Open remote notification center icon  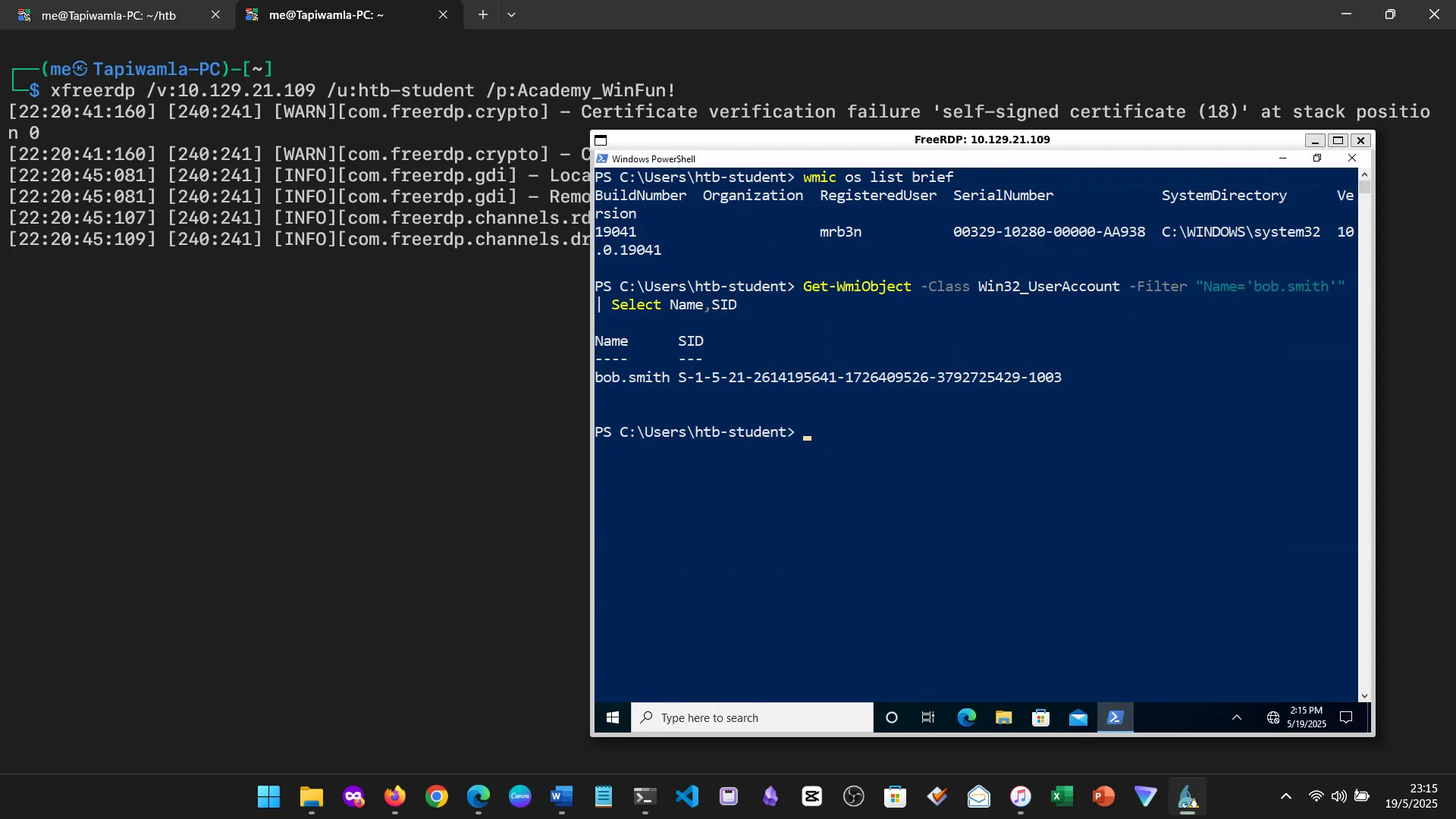coord(1346,717)
